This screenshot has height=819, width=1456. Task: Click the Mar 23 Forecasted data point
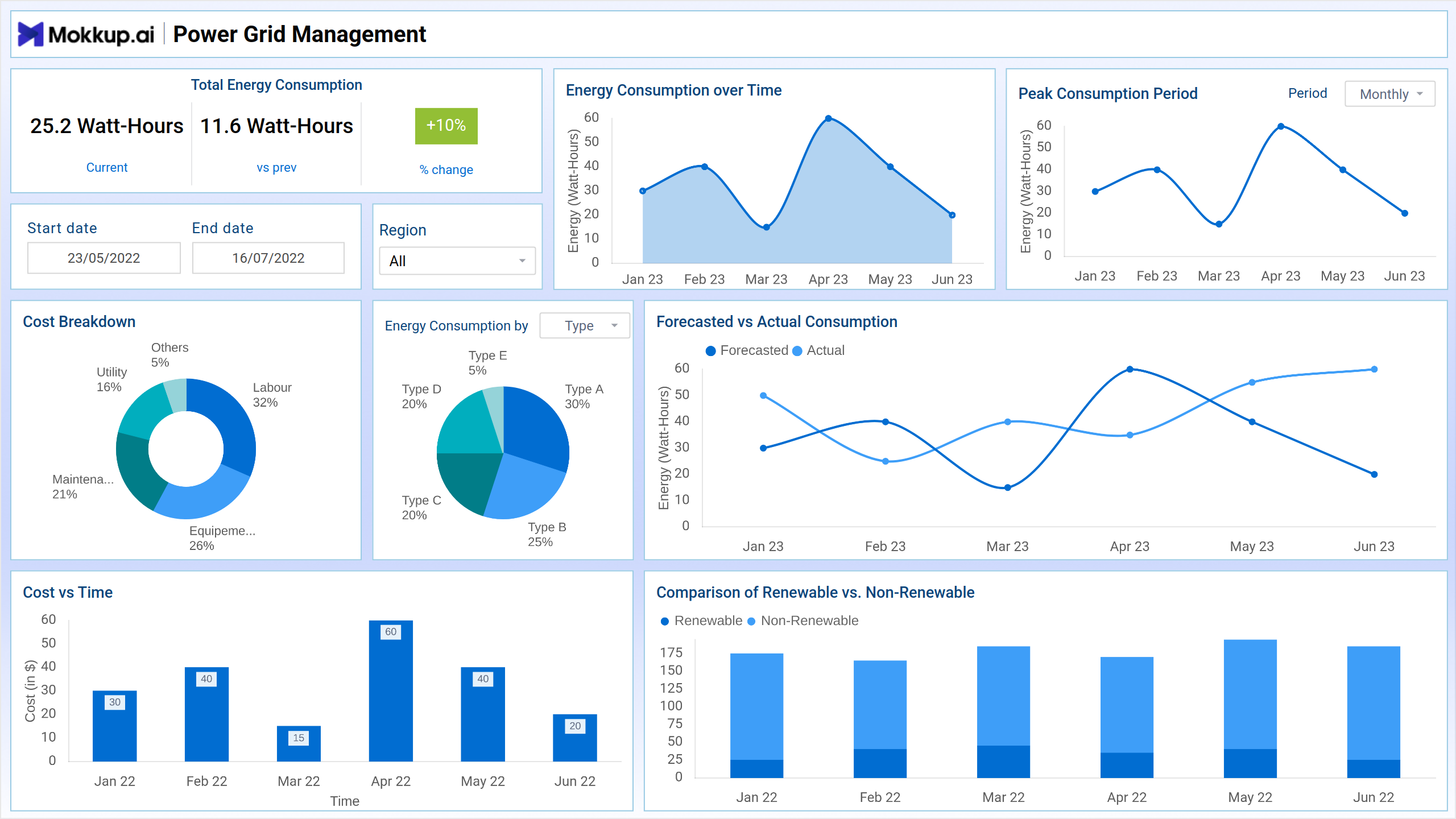click(x=1007, y=487)
